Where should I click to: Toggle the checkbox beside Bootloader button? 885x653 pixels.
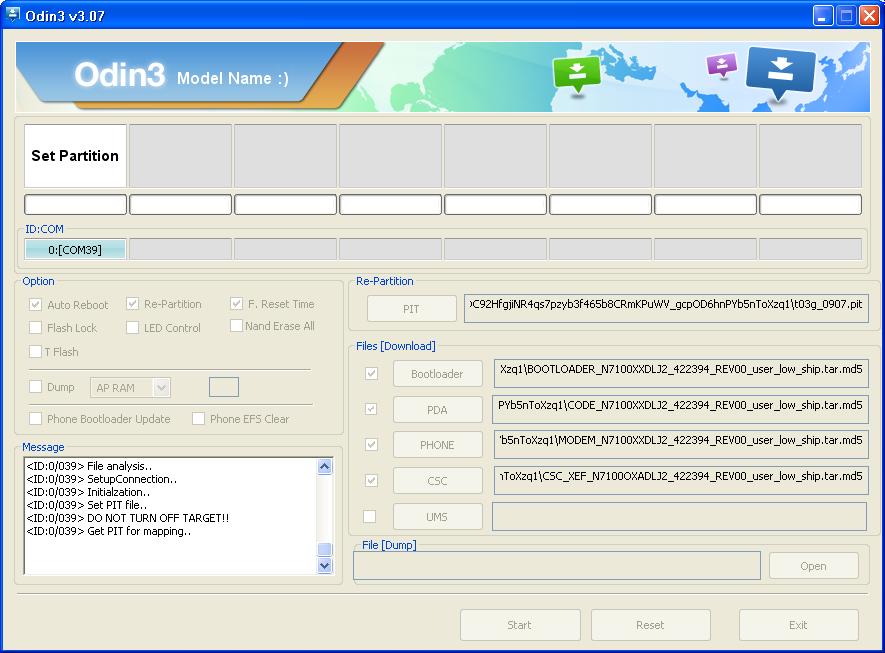tap(371, 373)
